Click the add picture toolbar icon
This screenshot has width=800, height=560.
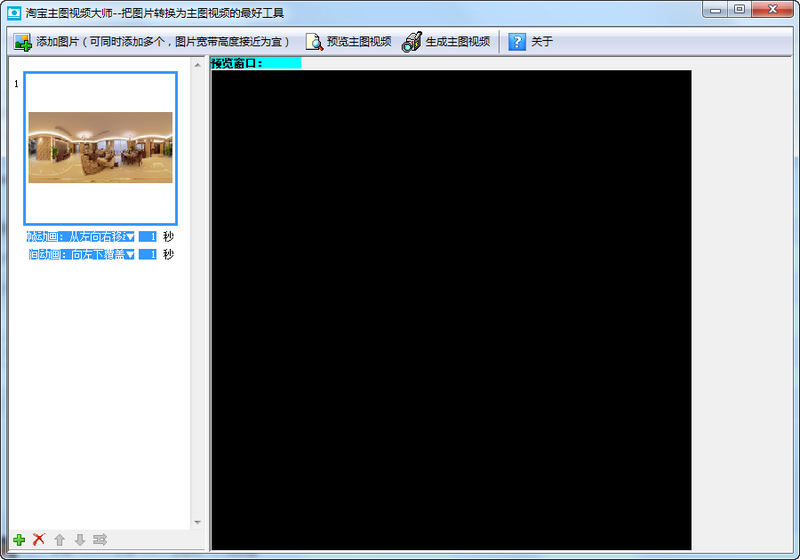[x=22, y=42]
